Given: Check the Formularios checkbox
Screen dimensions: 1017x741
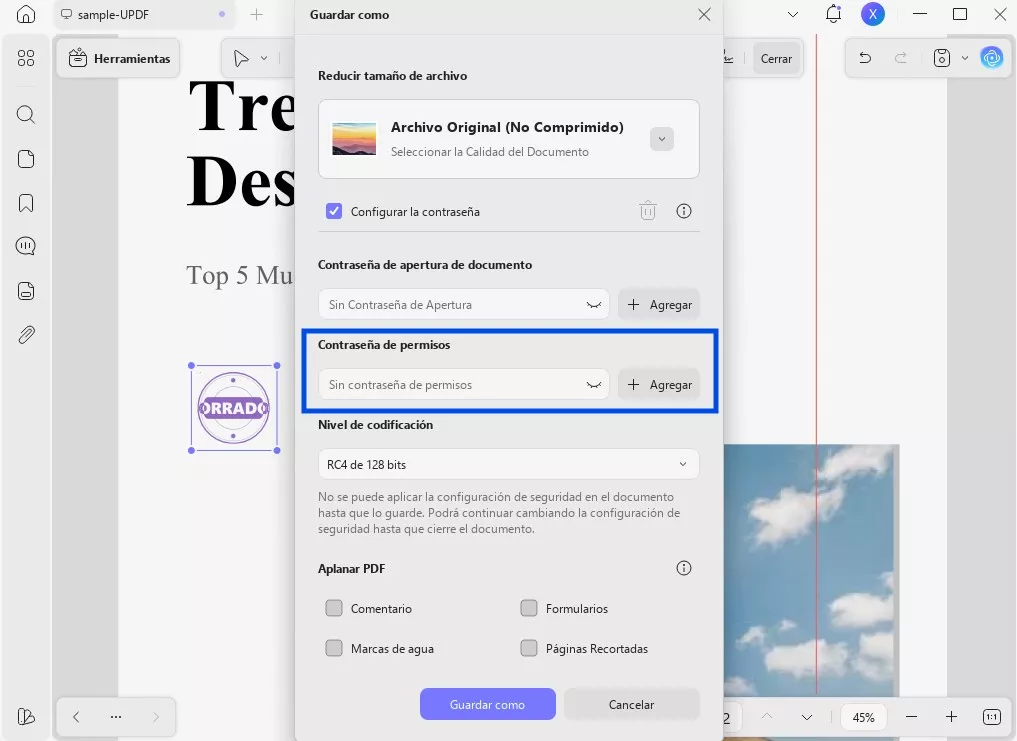Looking at the screenshot, I should [529, 608].
